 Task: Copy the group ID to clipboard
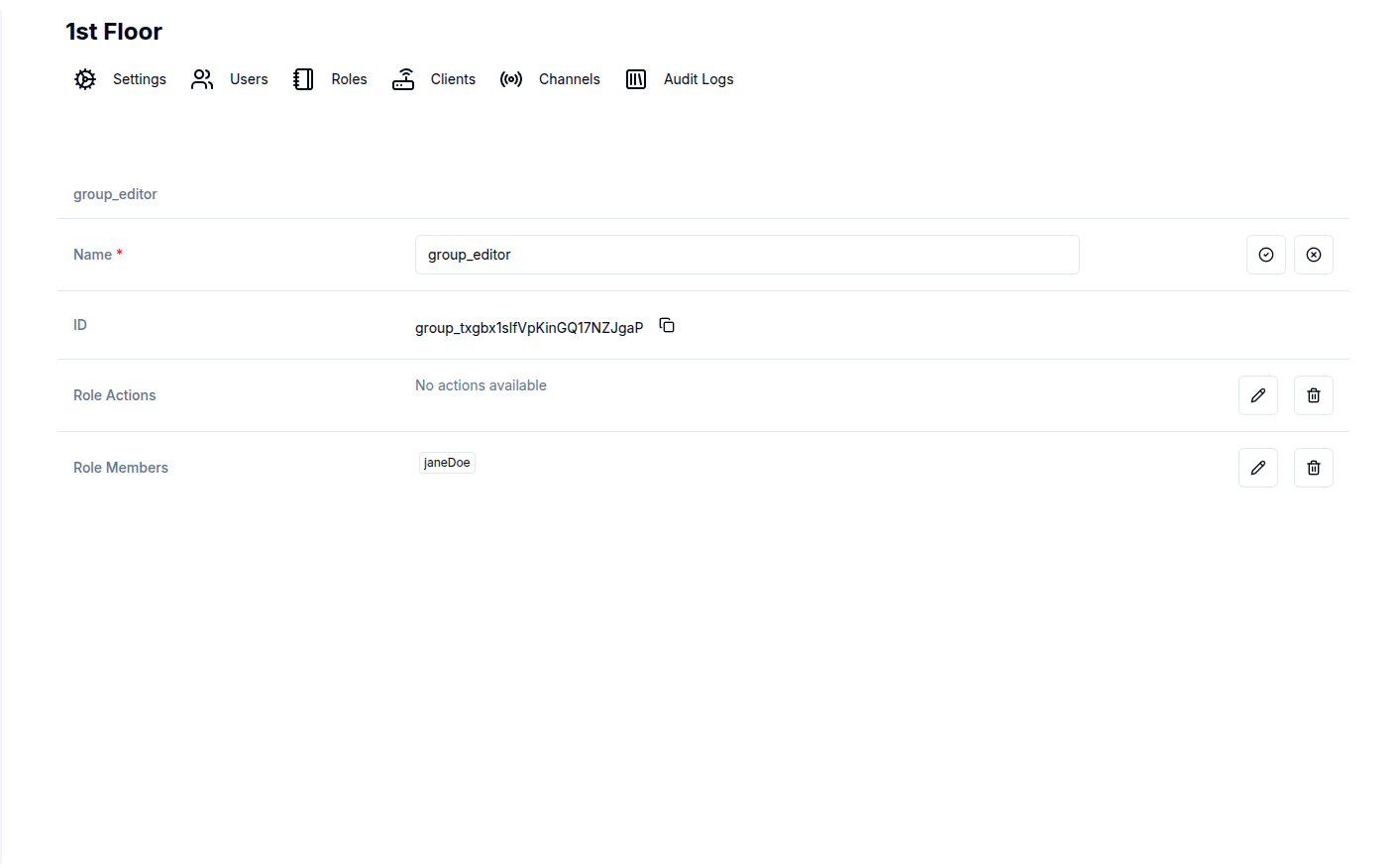tap(667, 325)
